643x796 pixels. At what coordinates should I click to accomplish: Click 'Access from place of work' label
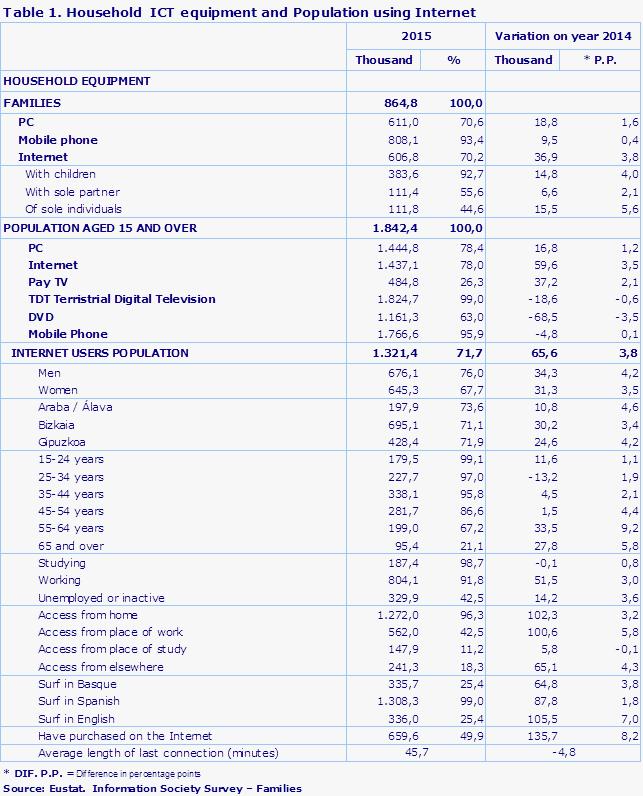click(111, 632)
